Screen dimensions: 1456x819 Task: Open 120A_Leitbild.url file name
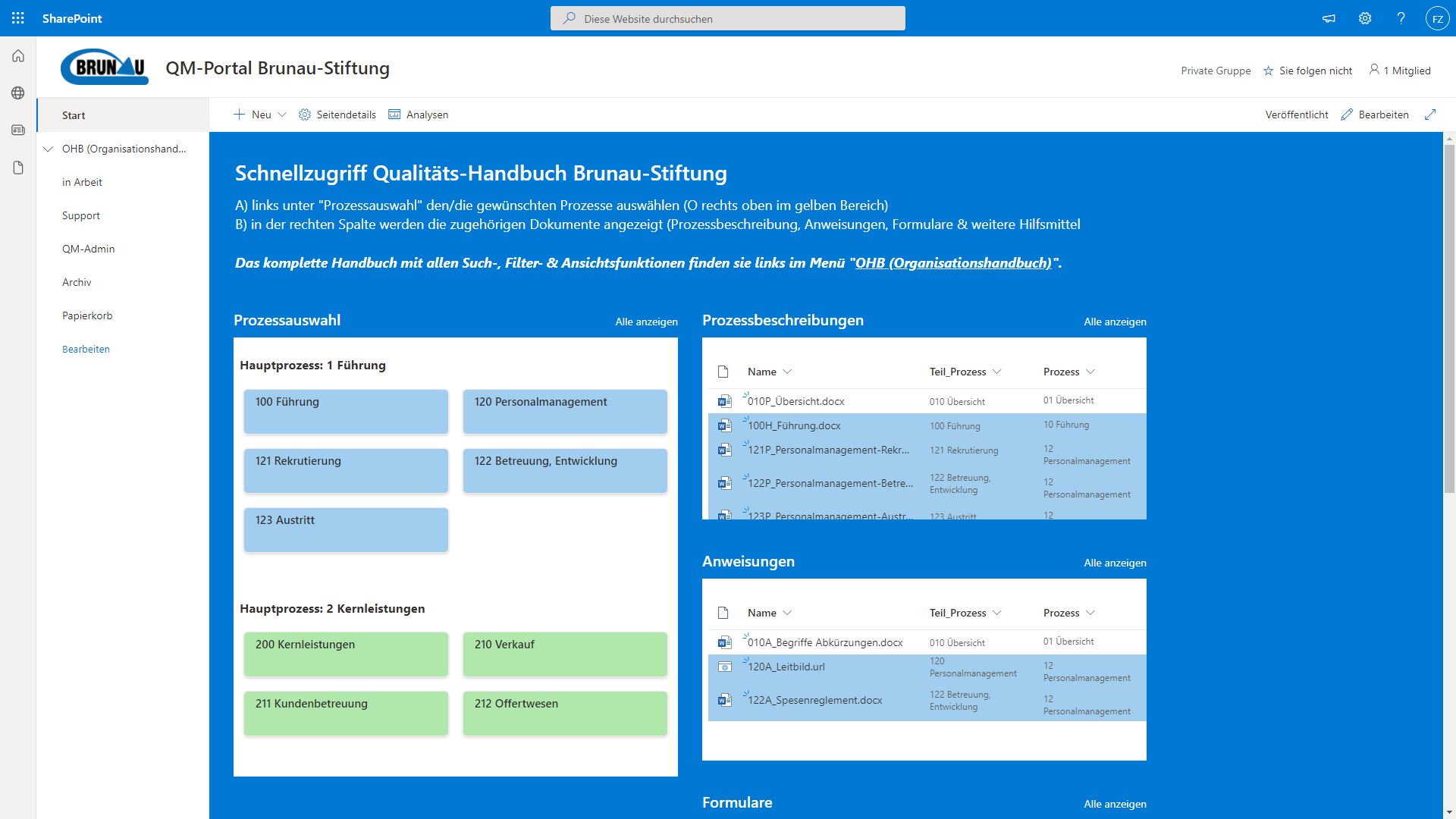pos(786,667)
